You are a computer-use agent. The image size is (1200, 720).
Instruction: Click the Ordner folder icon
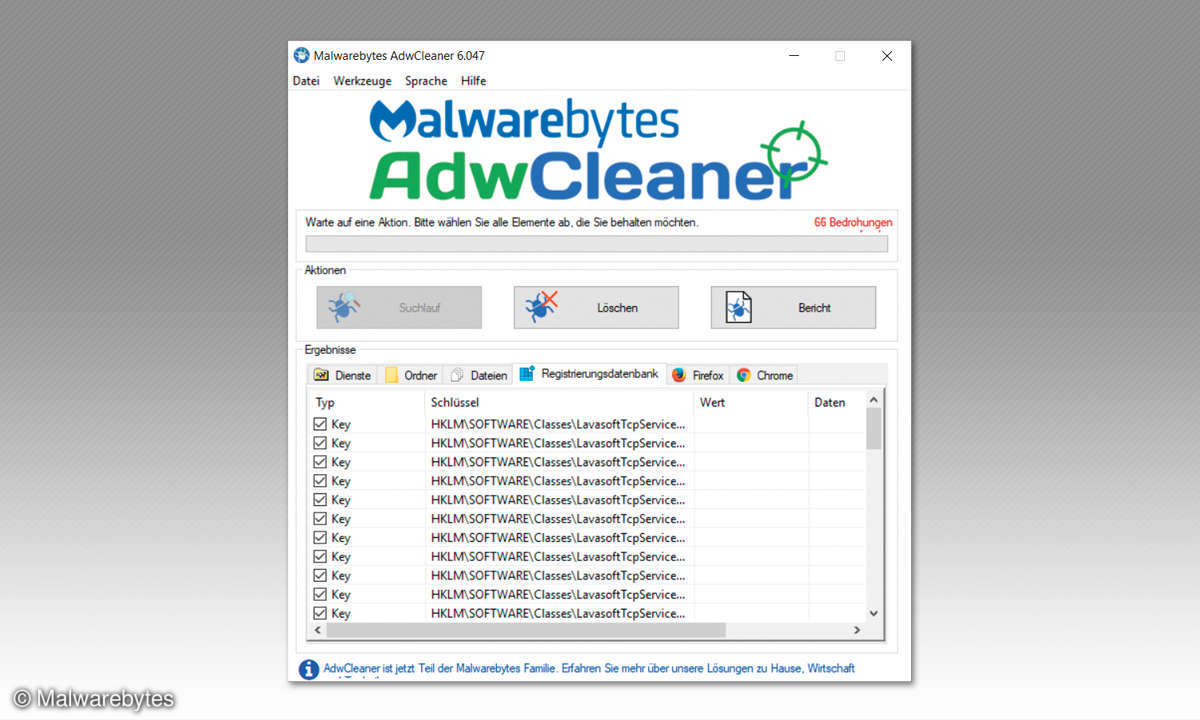tap(392, 376)
